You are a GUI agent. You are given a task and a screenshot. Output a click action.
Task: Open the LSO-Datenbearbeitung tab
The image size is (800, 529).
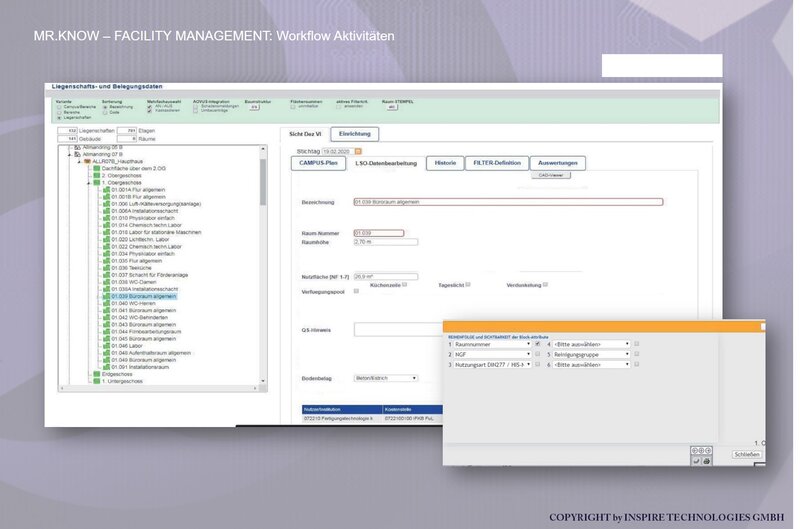click(386, 163)
